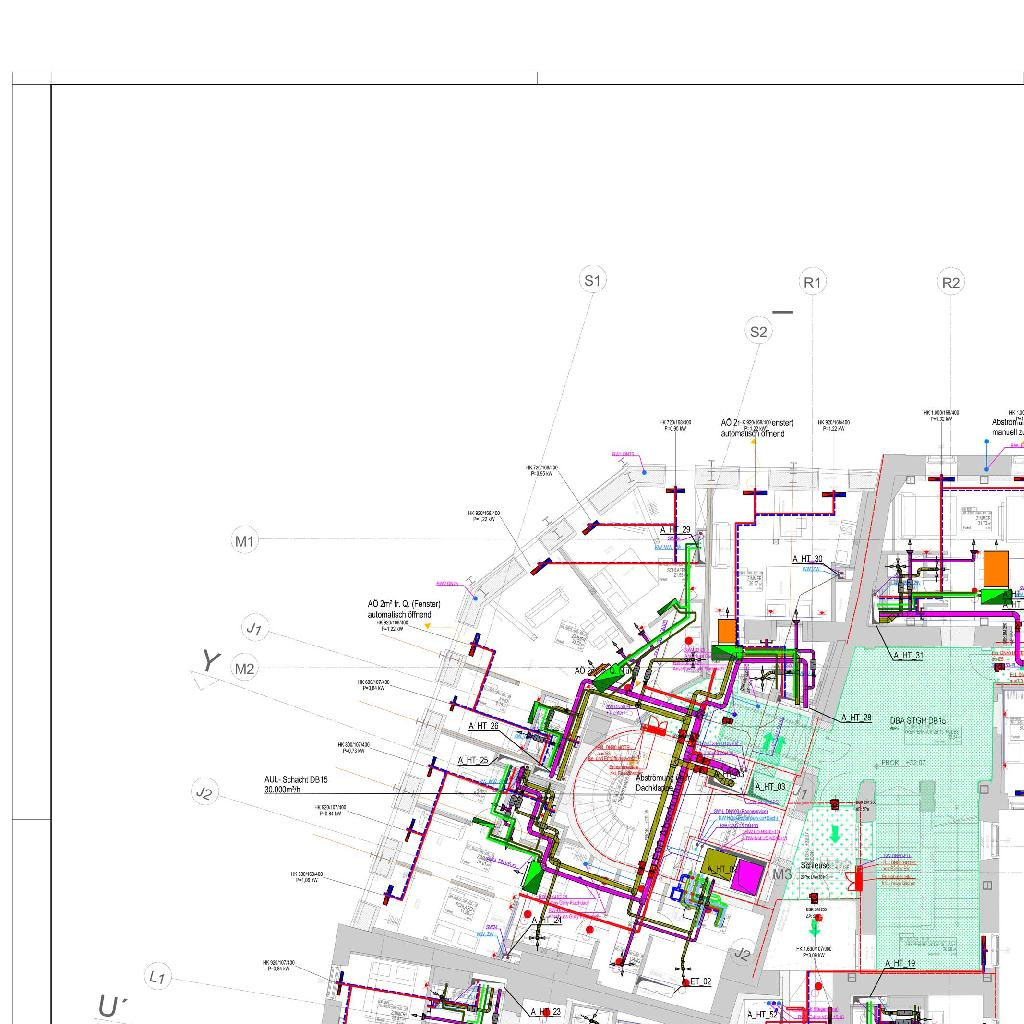Select the ET_02 tag label
Screen dimensions: 1024x1024
tap(700, 982)
